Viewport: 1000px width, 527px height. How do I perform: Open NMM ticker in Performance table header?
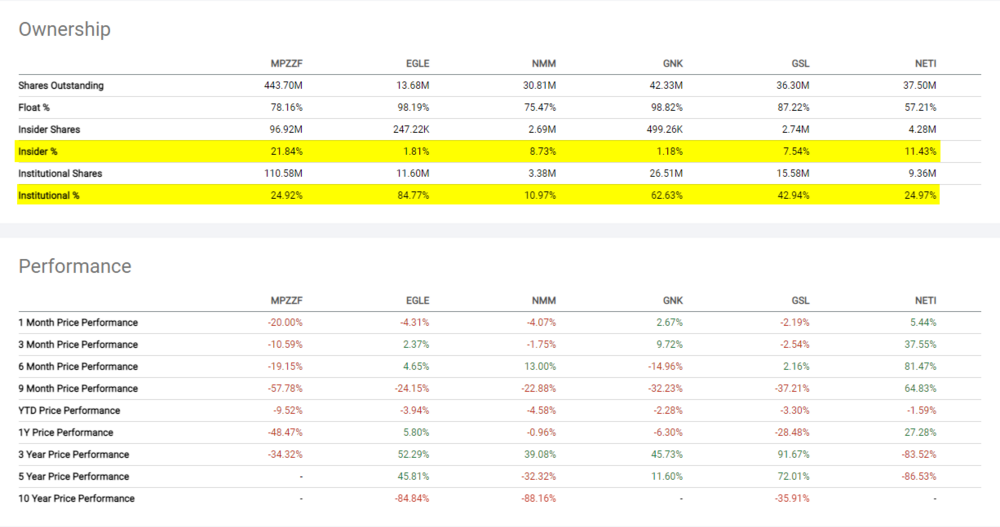click(543, 300)
